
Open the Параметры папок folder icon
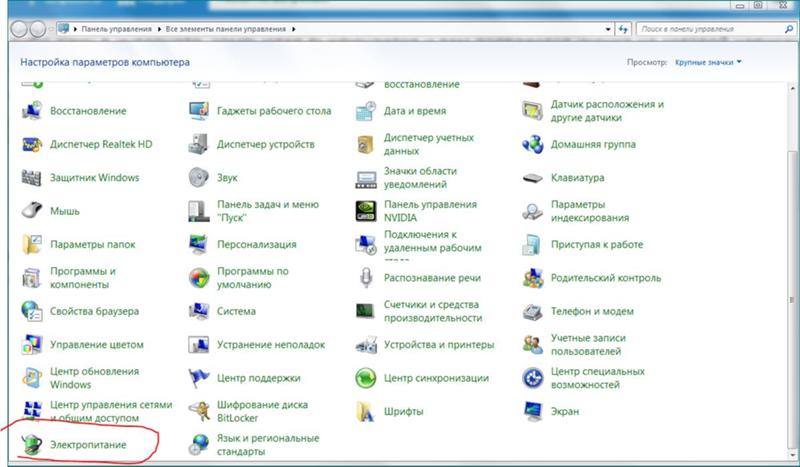click(x=32, y=244)
